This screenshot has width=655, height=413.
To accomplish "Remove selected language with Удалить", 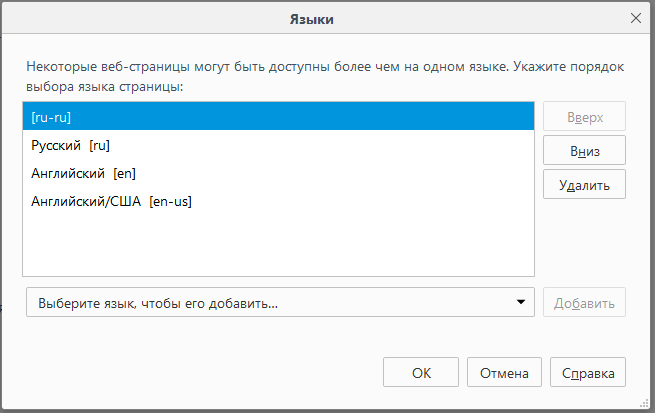I will tap(584, 184).
